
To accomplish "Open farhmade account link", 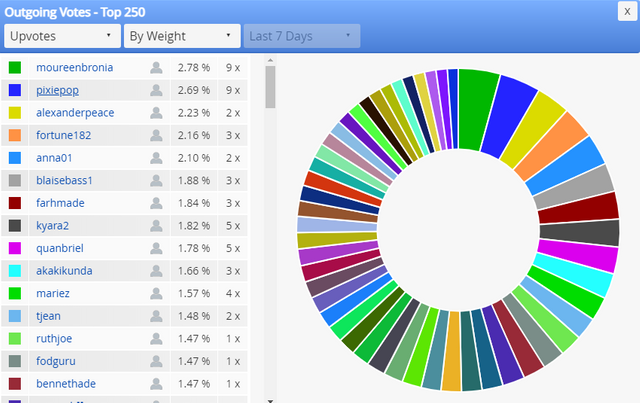I will click(60, 203).
